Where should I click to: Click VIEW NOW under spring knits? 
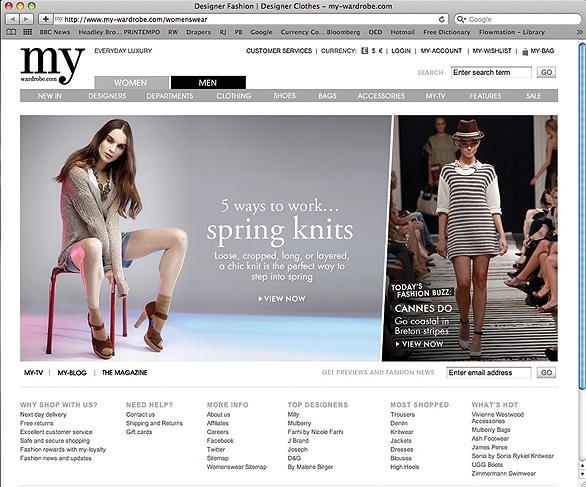pyautogui.click(x=282, y=299)
